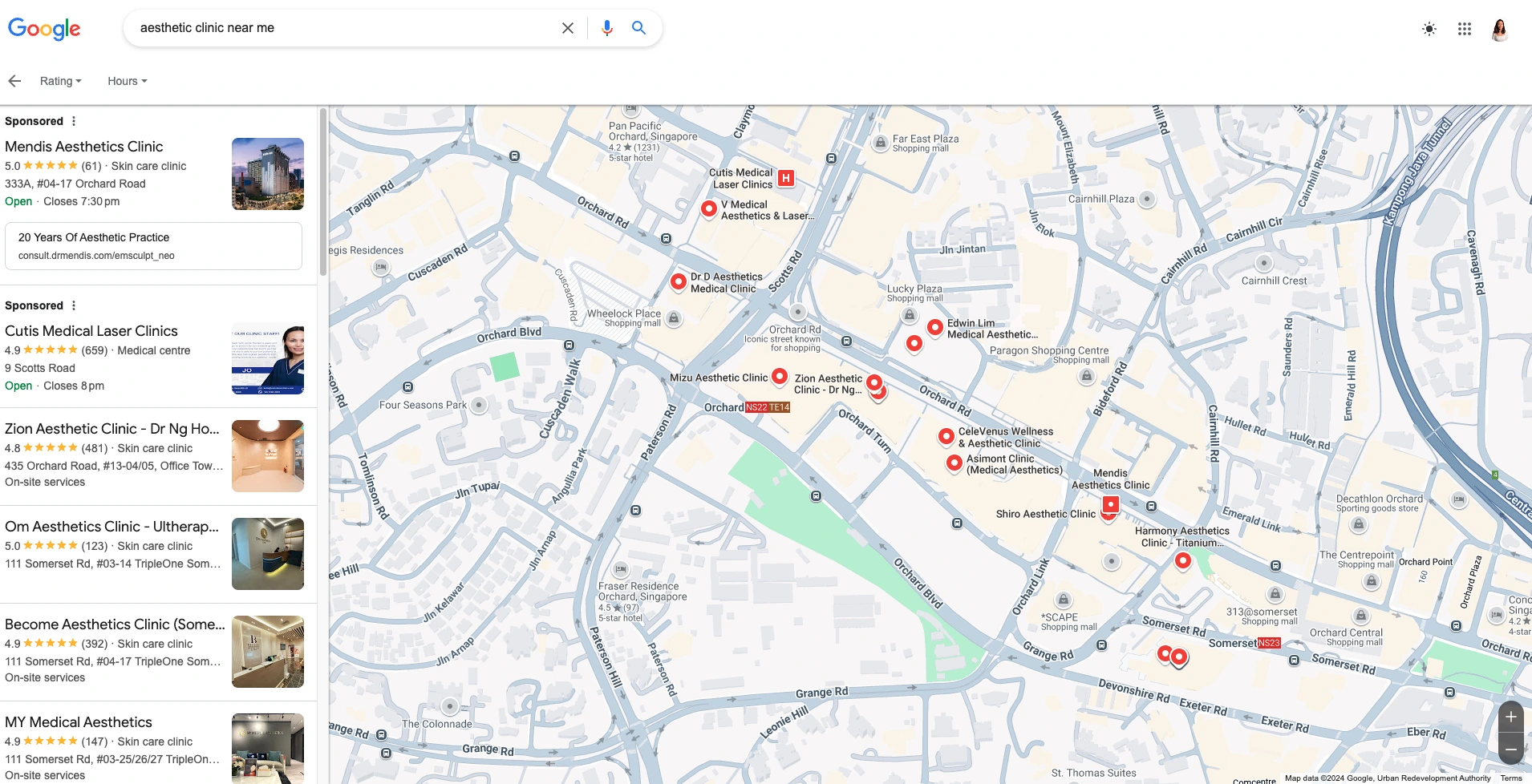Viewport: 1532px width, 784px height.
Task: Select V Medical Aesthetics & Laser map pin
Action: [x=709, y=208]
